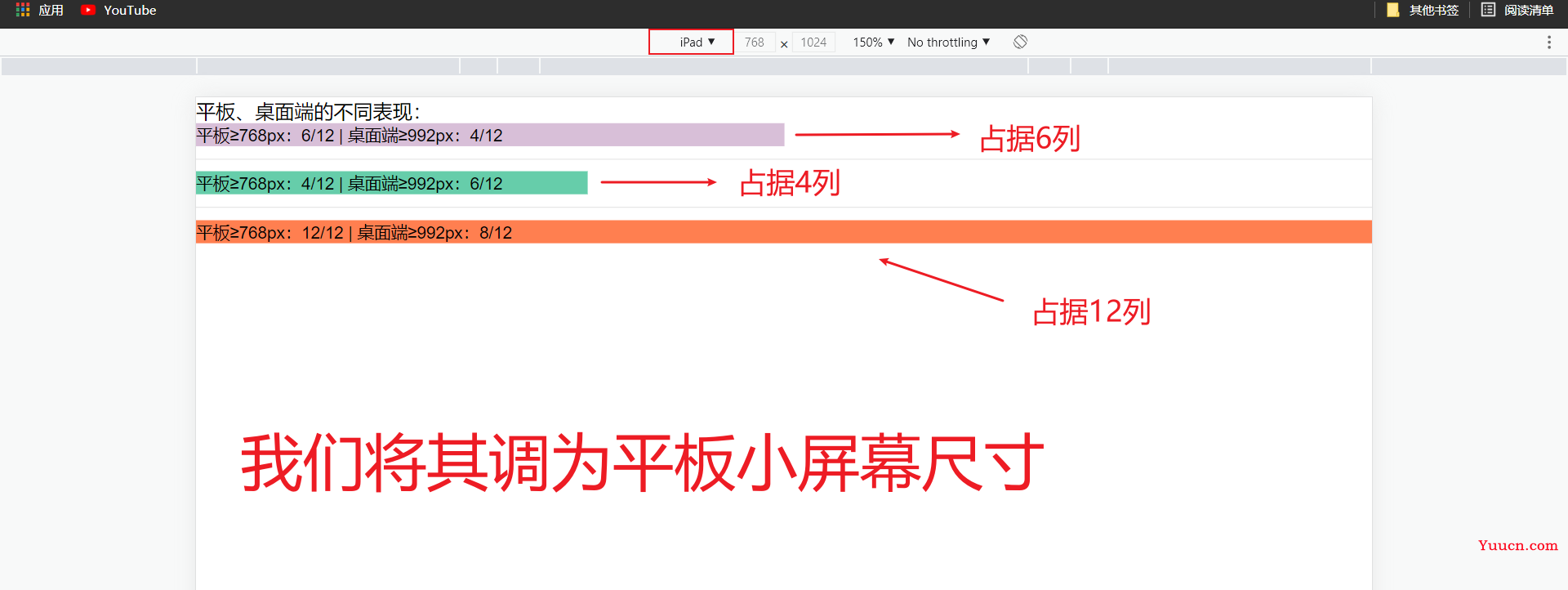Click the rotate device orientation icon

tap(1020, 42)
